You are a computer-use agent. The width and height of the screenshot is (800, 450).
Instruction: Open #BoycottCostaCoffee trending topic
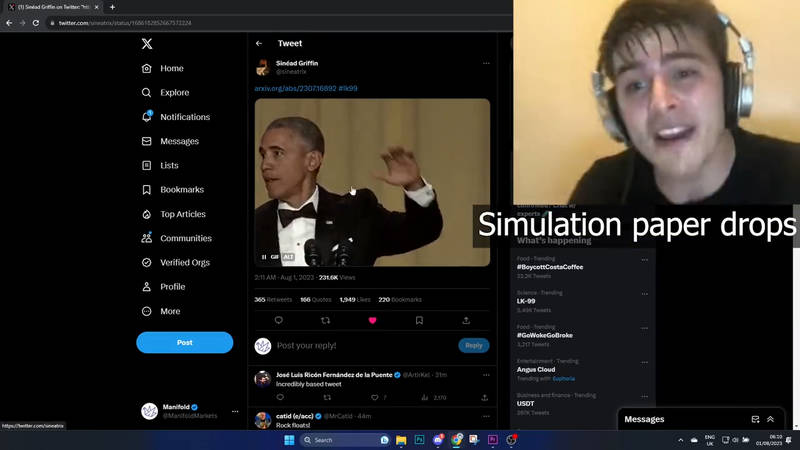click(550, 267)
